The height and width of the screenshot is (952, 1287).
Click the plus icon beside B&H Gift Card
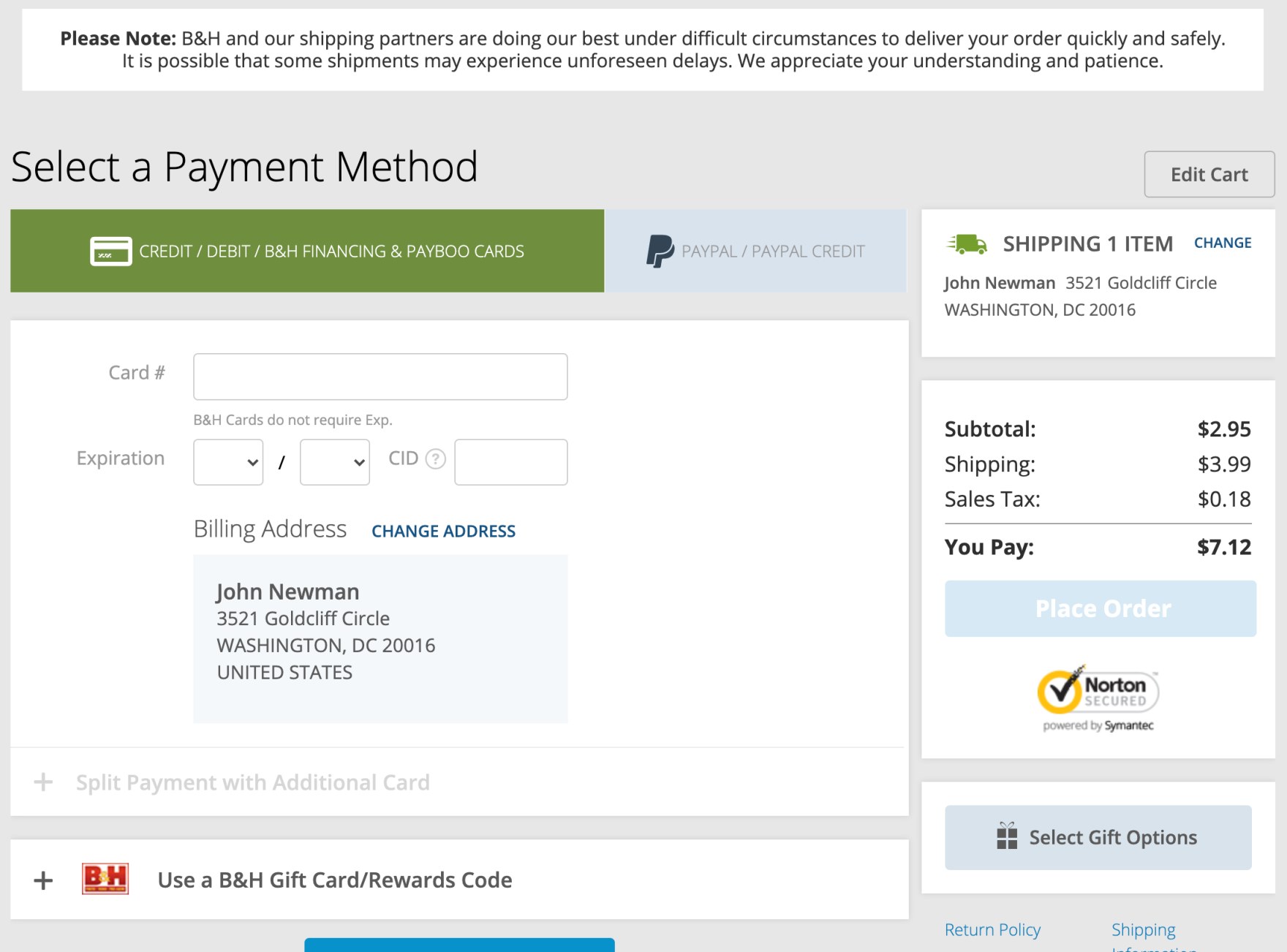42,880
